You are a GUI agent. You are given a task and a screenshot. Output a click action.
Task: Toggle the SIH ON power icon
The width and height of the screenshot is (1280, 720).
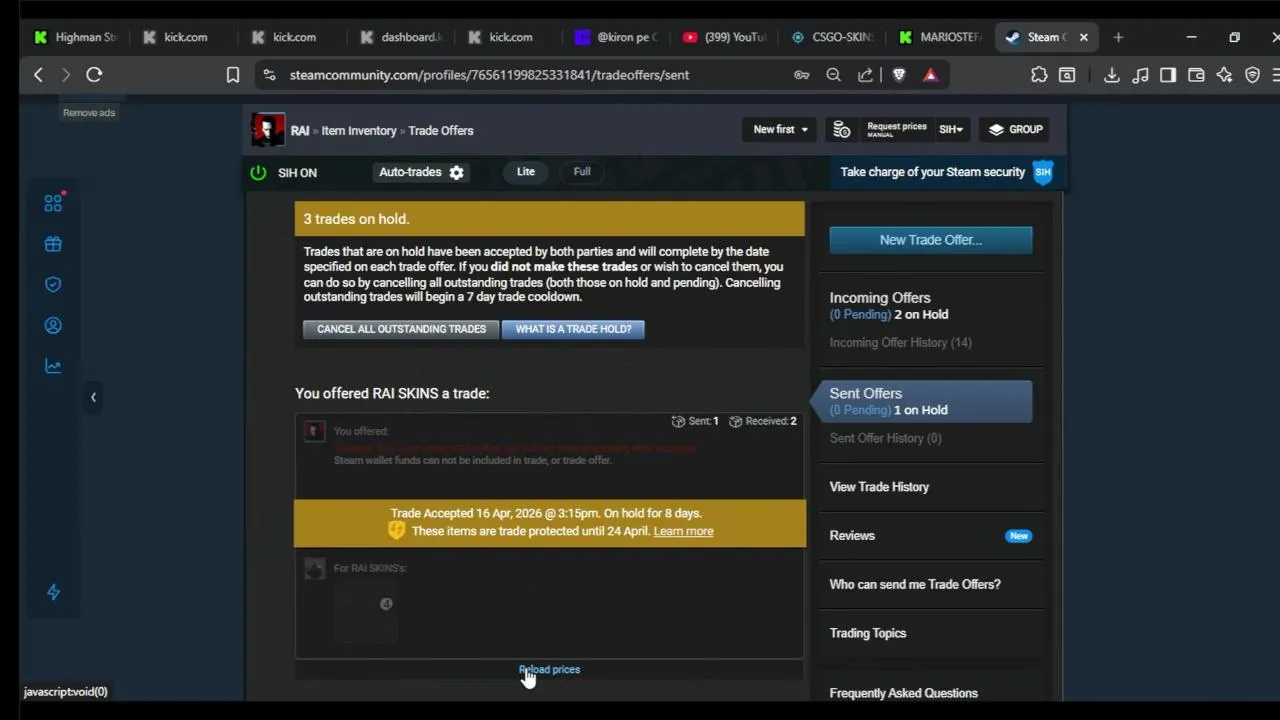pos(258,172)
